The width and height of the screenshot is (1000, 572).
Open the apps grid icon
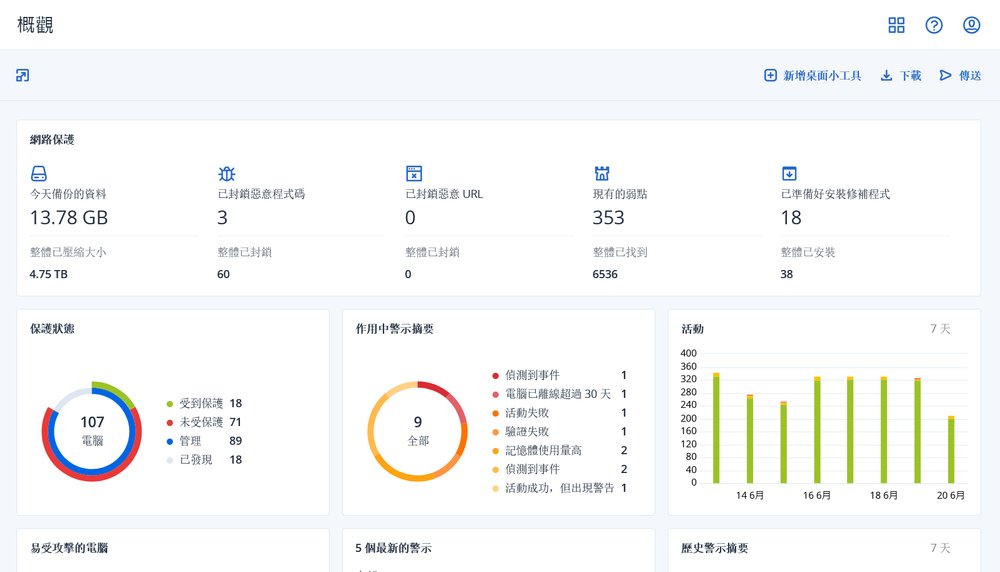coord(896,25)
